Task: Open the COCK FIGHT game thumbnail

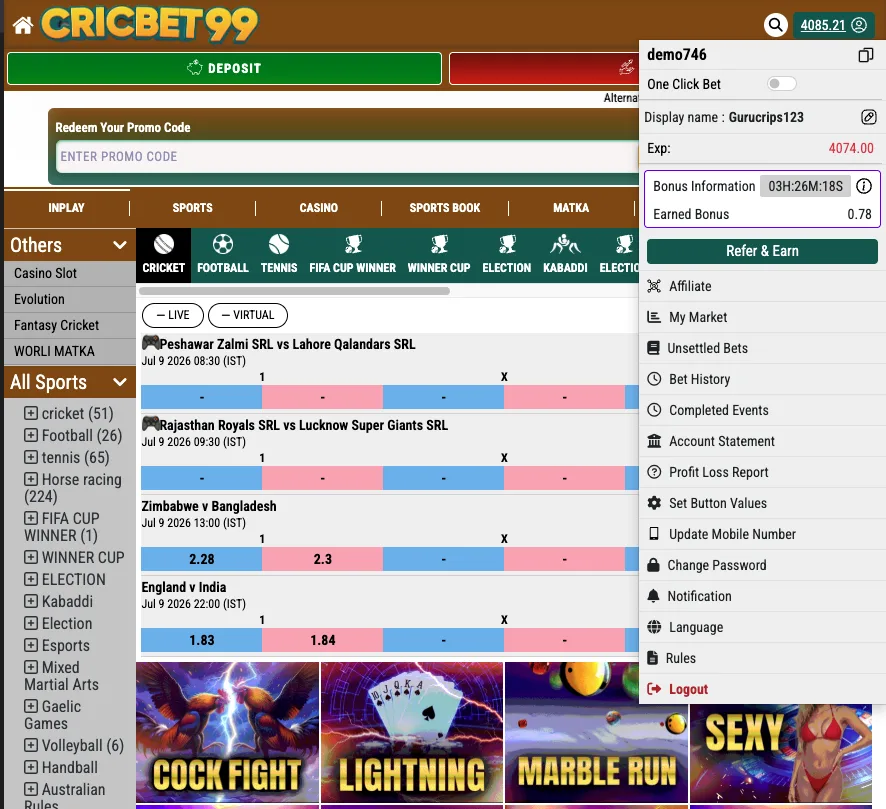Action: pos(227,732)
